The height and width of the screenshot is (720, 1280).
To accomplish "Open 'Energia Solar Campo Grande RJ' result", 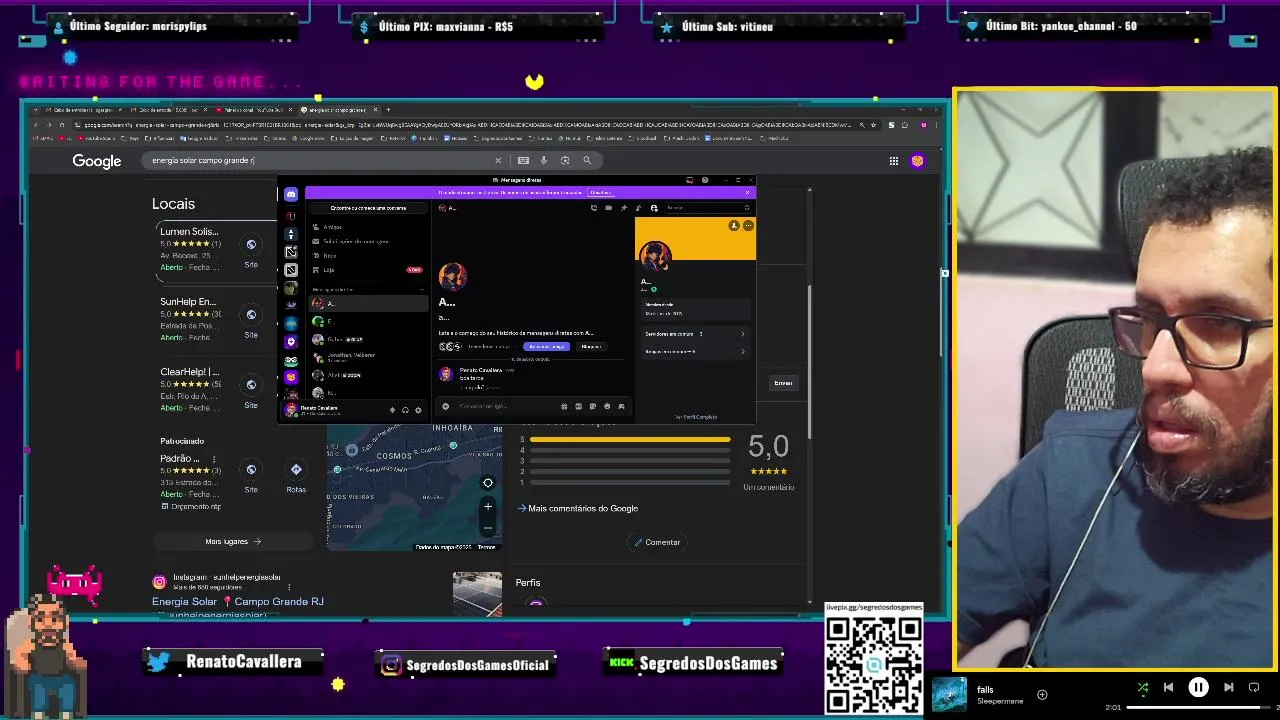I will [x=237, y=601].
